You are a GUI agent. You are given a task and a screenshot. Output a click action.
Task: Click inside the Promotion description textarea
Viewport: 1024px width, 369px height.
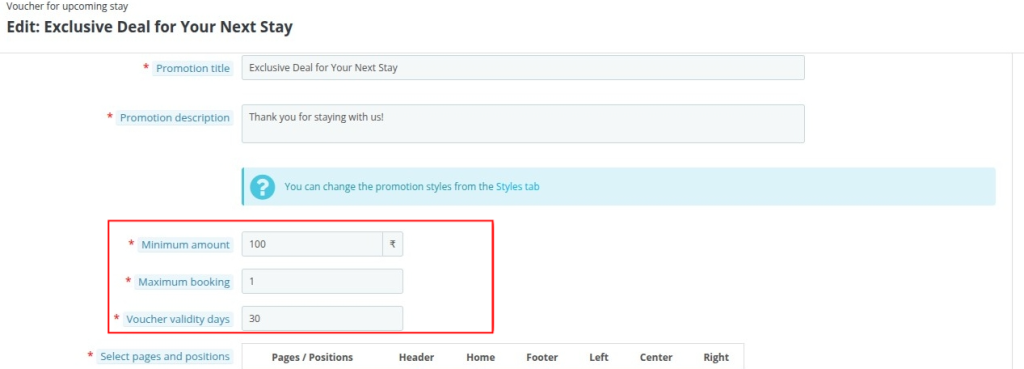pos(523,123)
